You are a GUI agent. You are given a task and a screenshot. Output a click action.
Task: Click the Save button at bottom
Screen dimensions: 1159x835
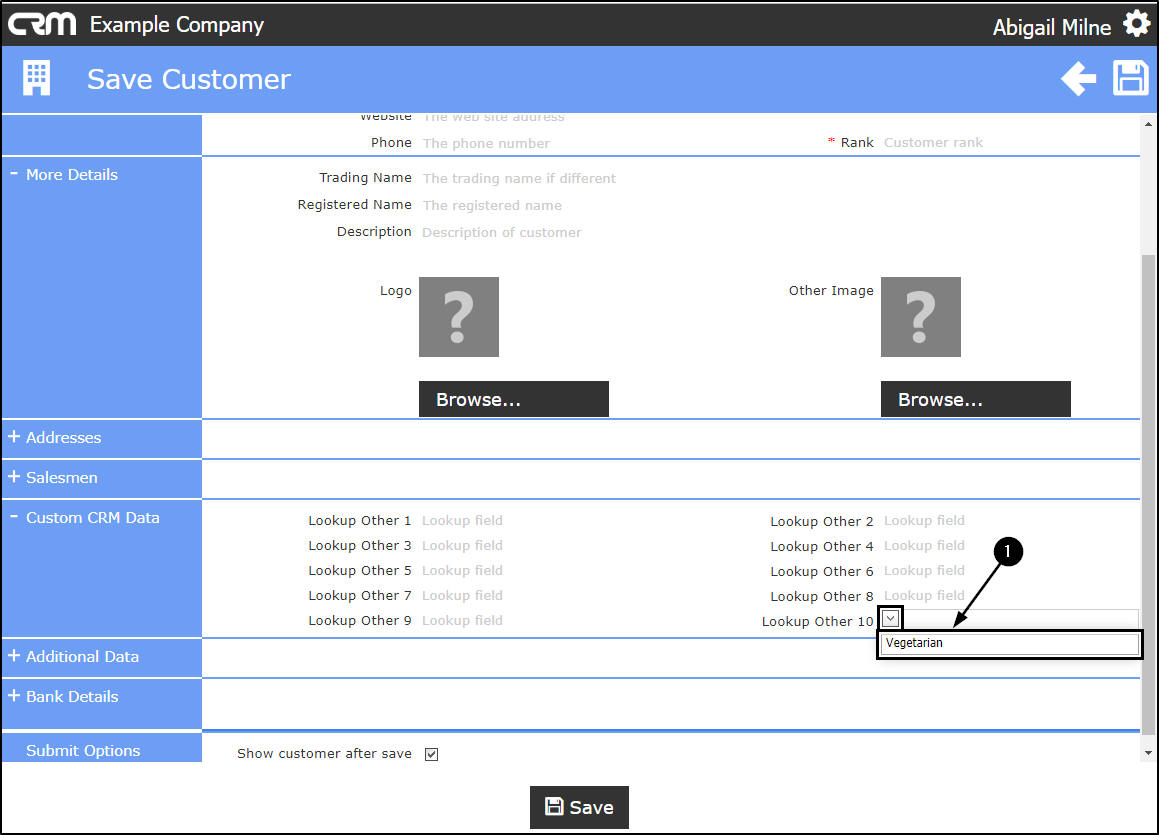pyautogui.click(x=580, y=807)
